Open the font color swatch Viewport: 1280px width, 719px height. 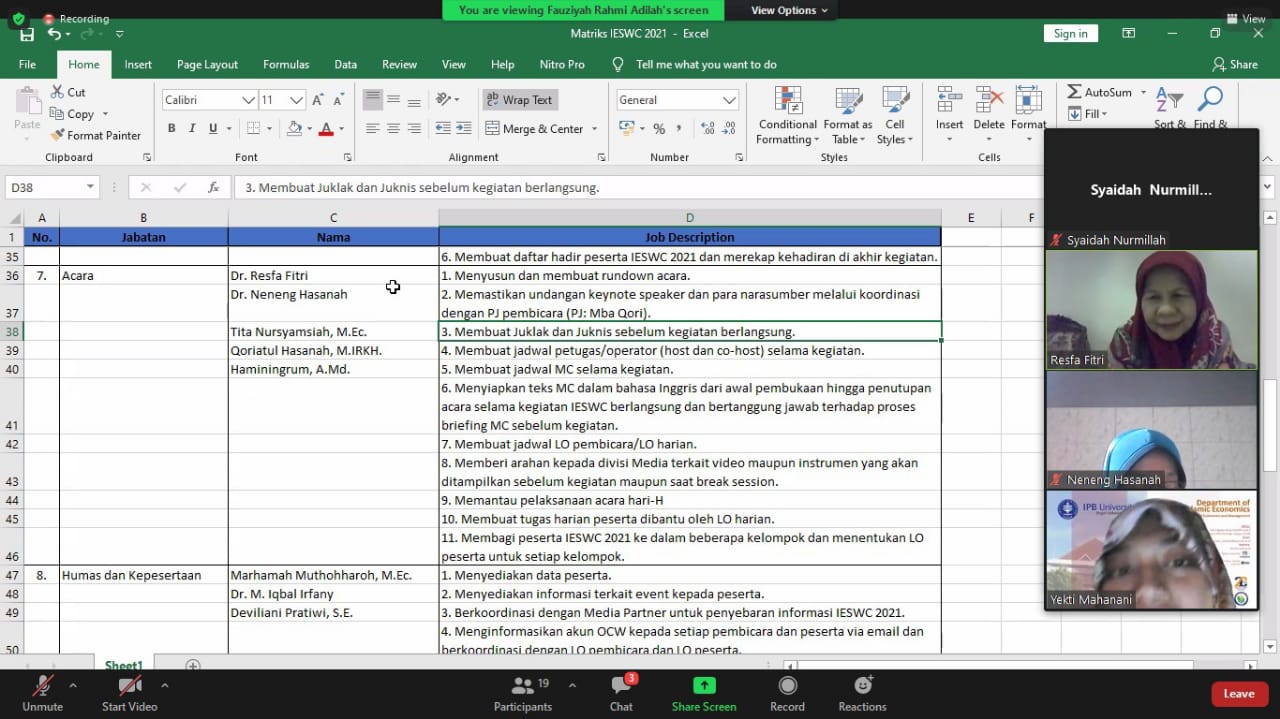point(325,128)
